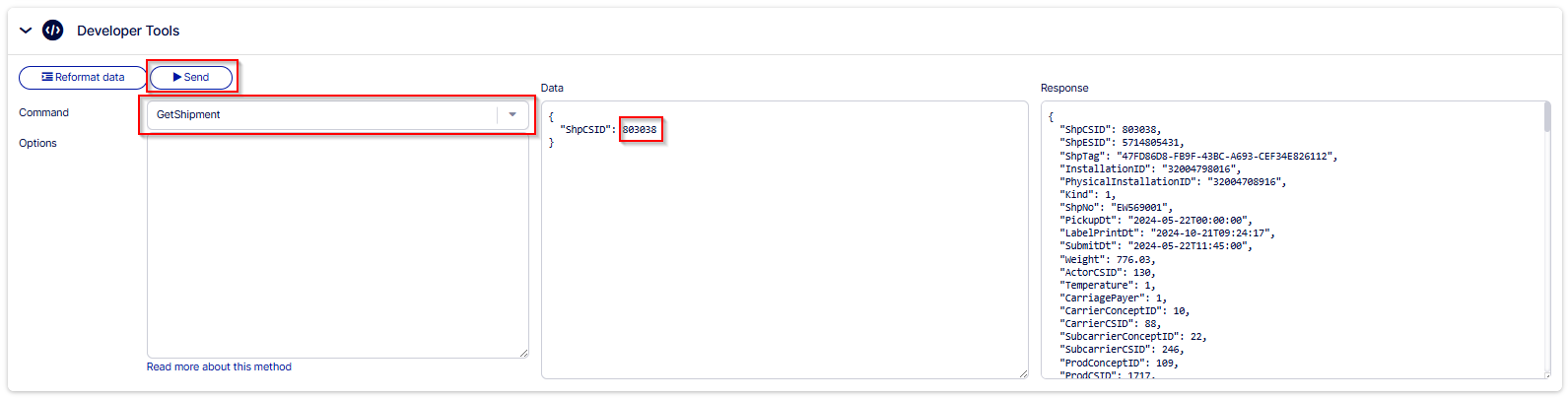This screenshot has height=398, width=1568.
Task: Click the GetShipment text in the Command box
Action: (x=188, y=114)
